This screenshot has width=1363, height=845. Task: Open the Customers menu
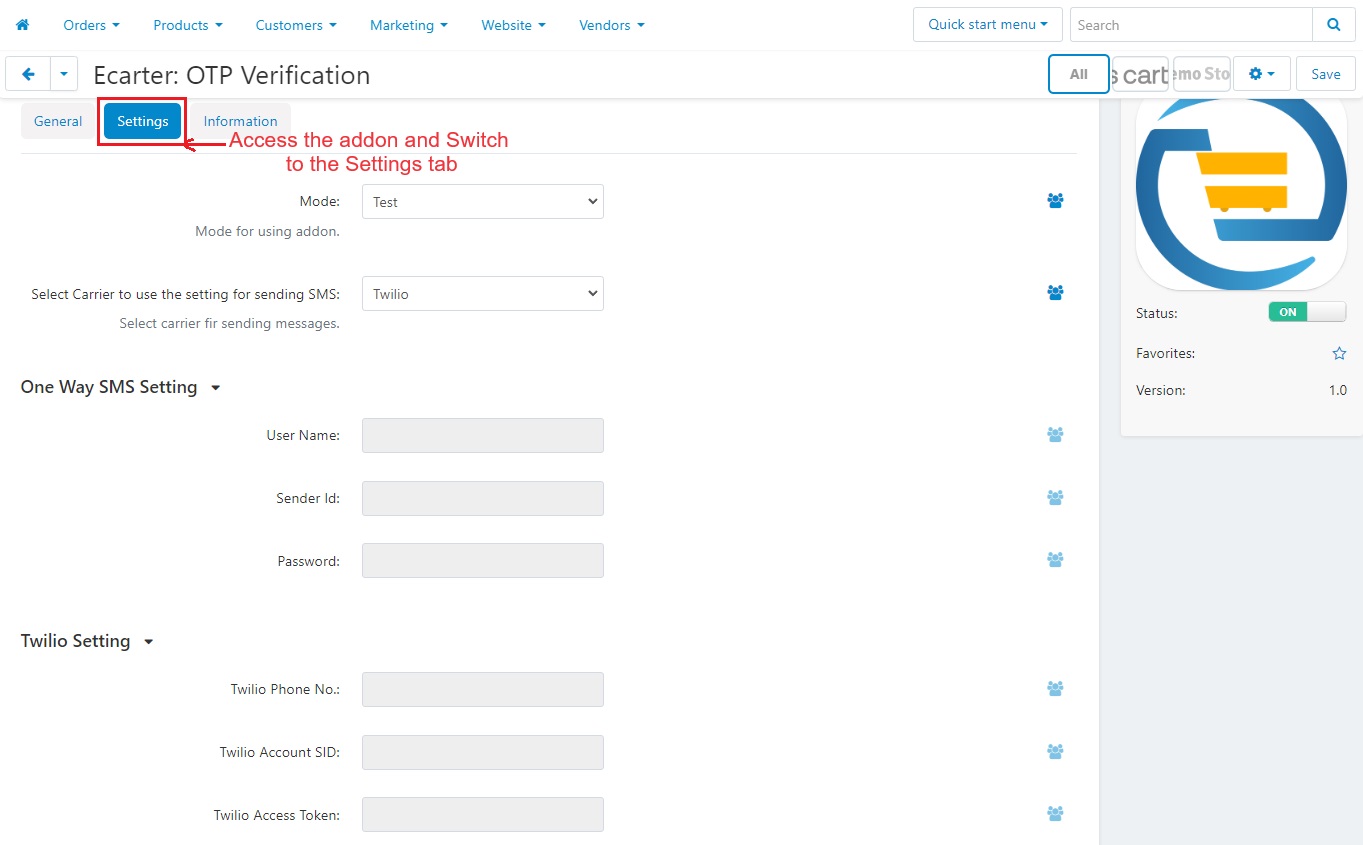[296, 25]
